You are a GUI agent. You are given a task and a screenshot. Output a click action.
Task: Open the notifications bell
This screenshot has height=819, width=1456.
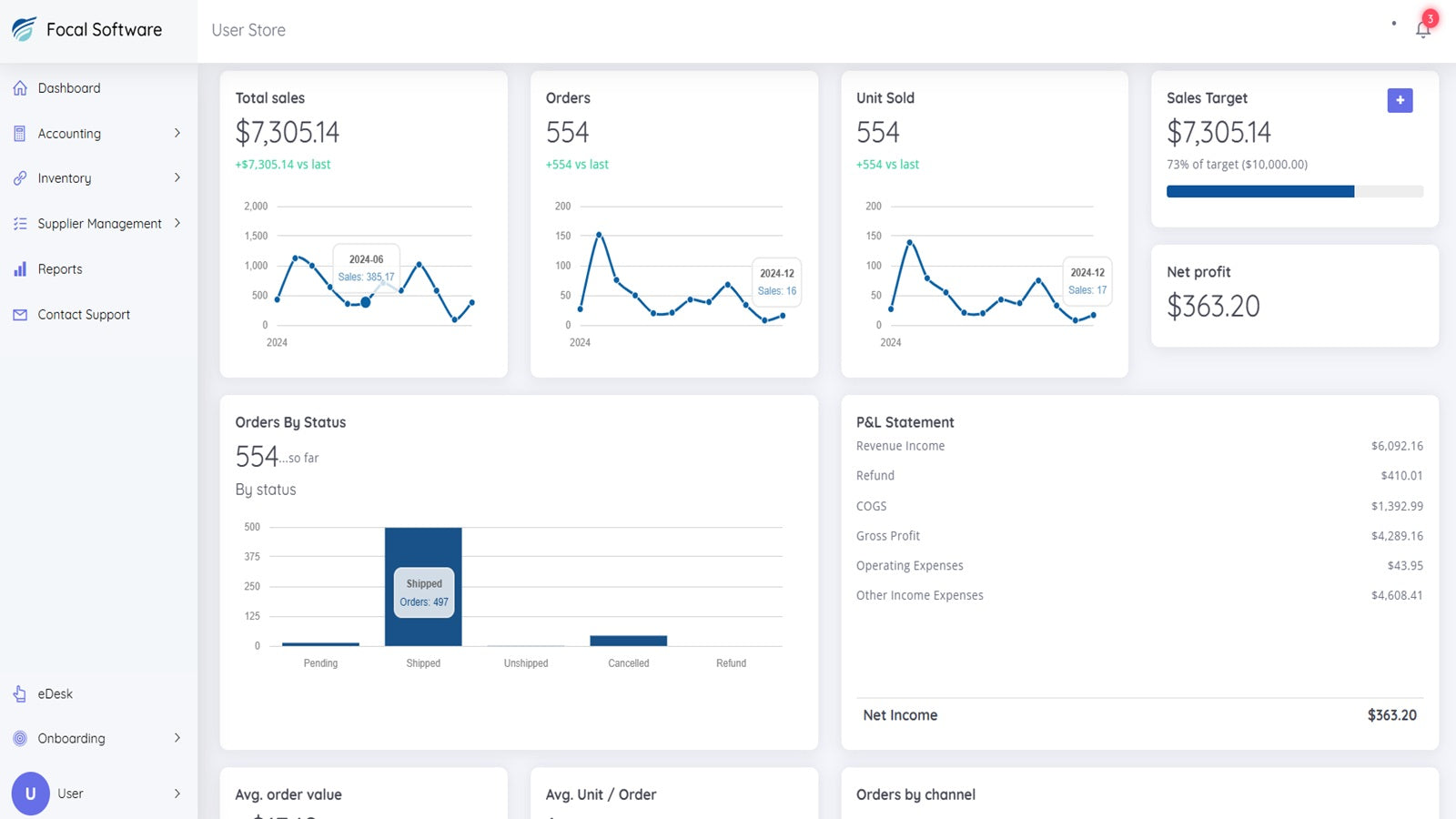(1422, 29)
